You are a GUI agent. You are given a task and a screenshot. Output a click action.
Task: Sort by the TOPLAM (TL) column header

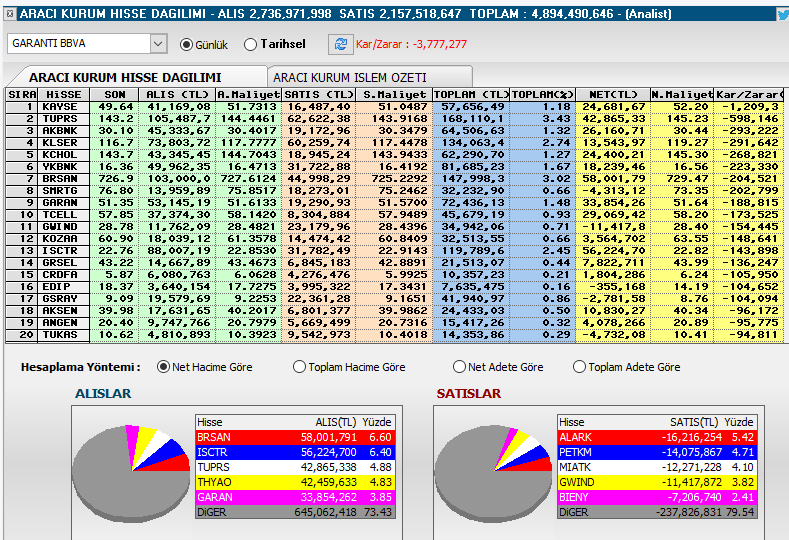tap(471, 95)
